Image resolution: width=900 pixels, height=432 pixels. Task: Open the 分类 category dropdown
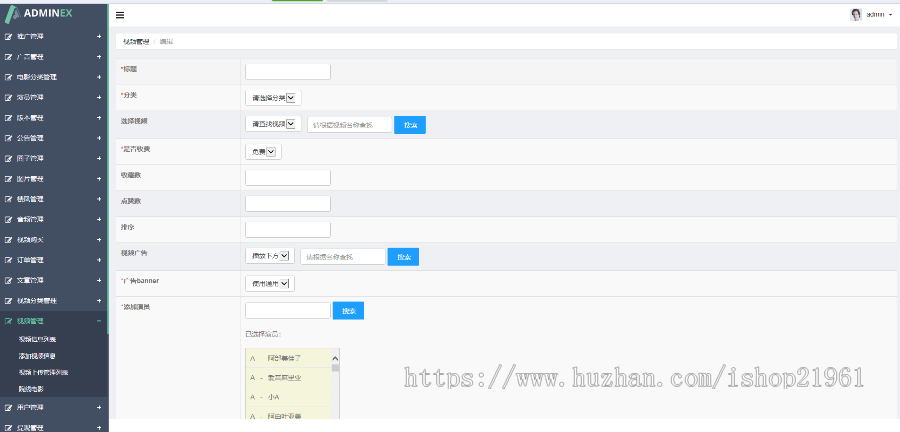273,98
